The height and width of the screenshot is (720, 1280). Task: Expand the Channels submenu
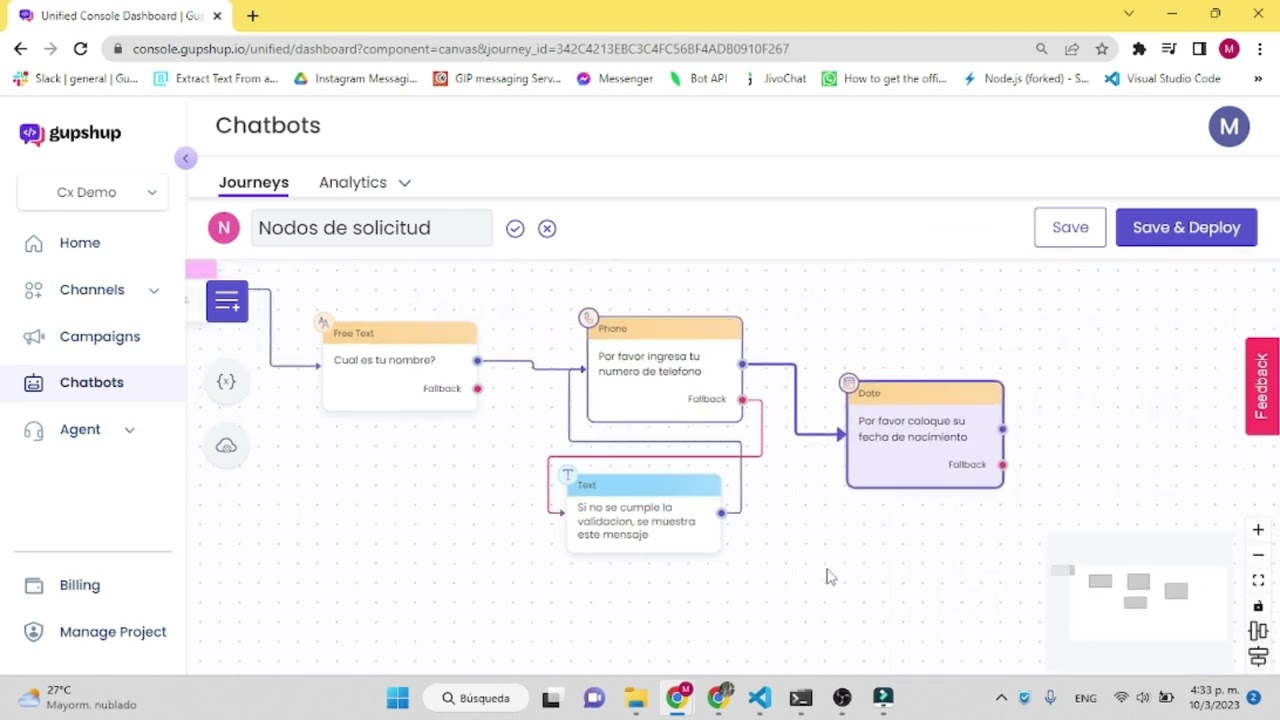pos(154,290)
